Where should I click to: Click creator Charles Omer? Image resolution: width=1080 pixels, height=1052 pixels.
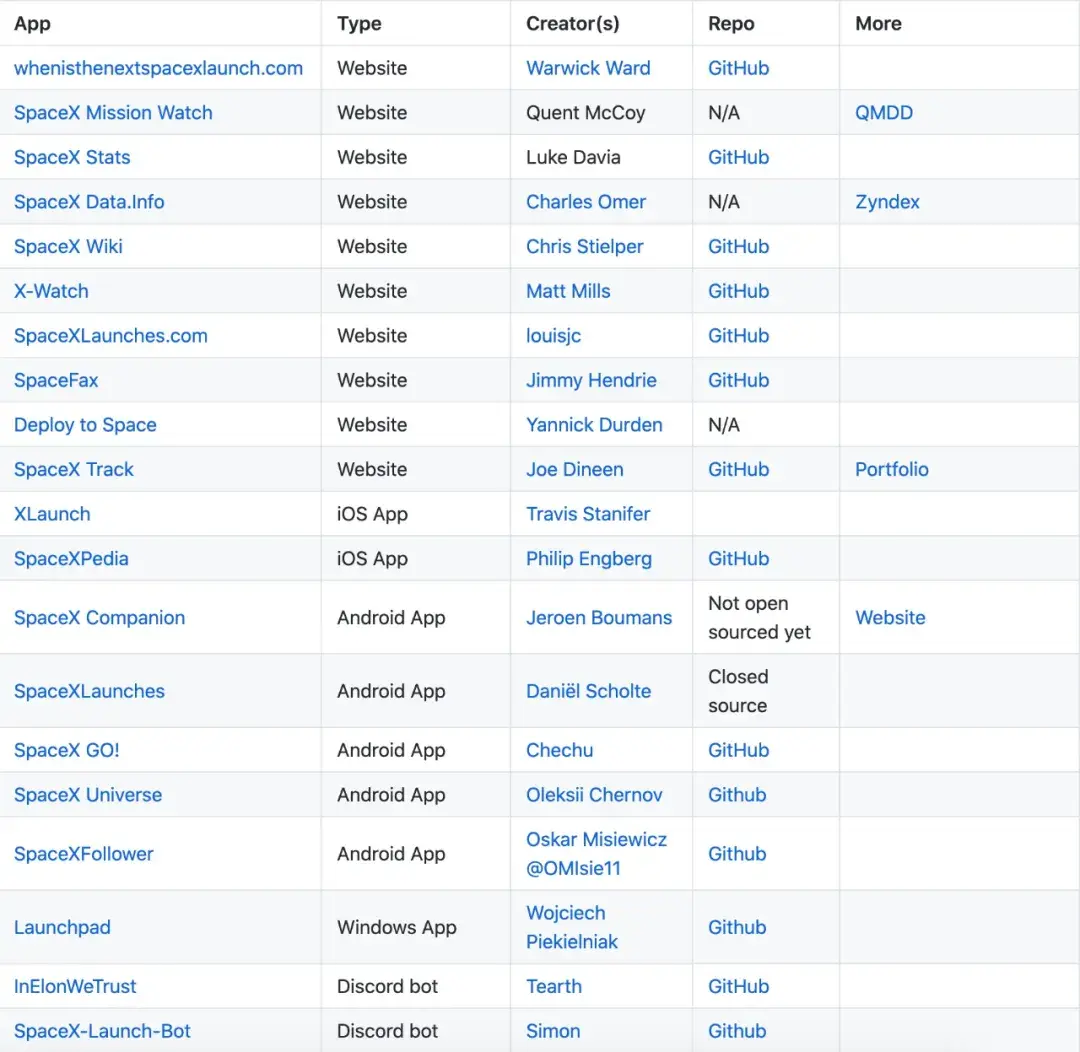click(586, 202)
